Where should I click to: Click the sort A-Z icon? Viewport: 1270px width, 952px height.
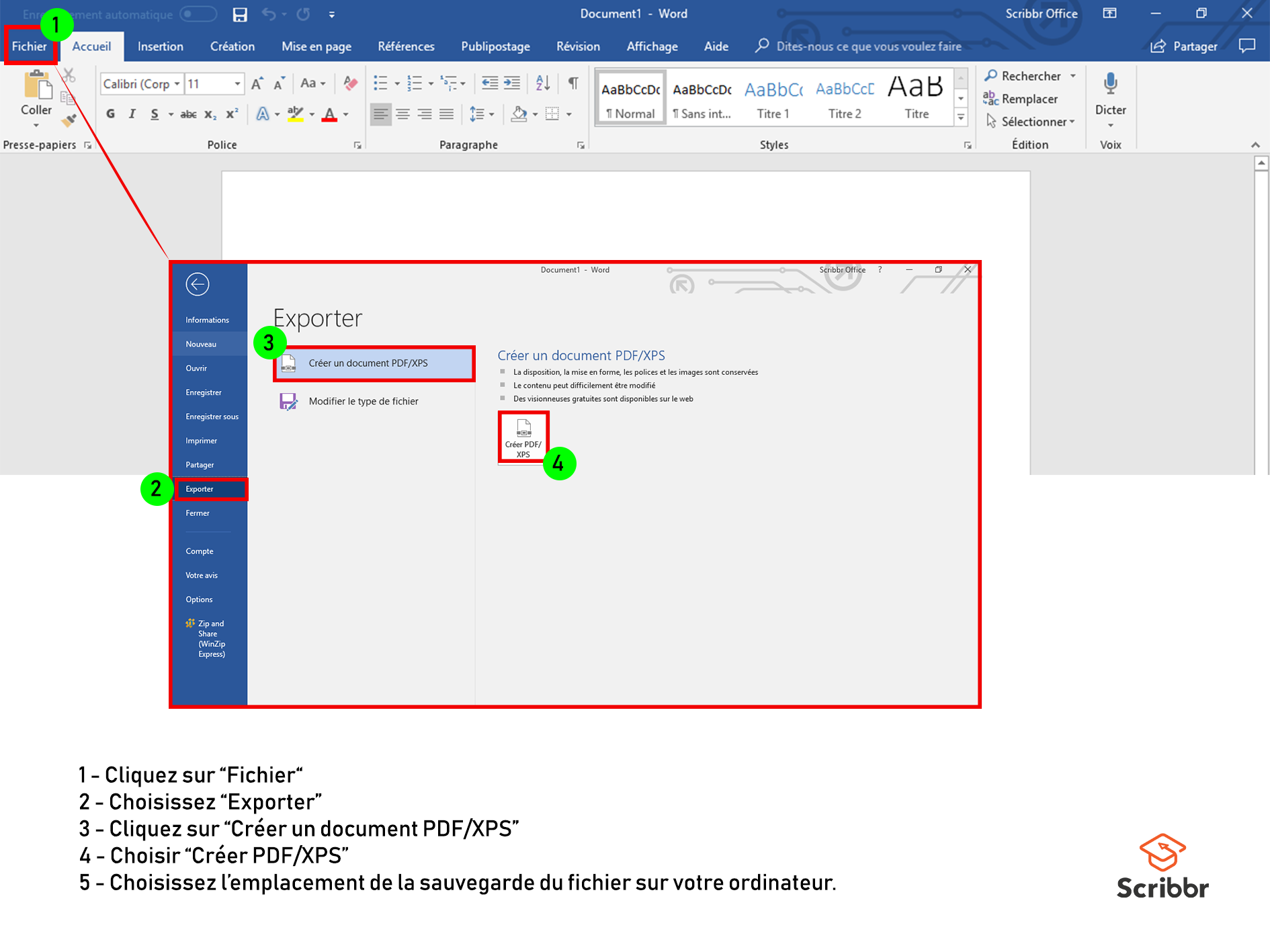point(543,83)
